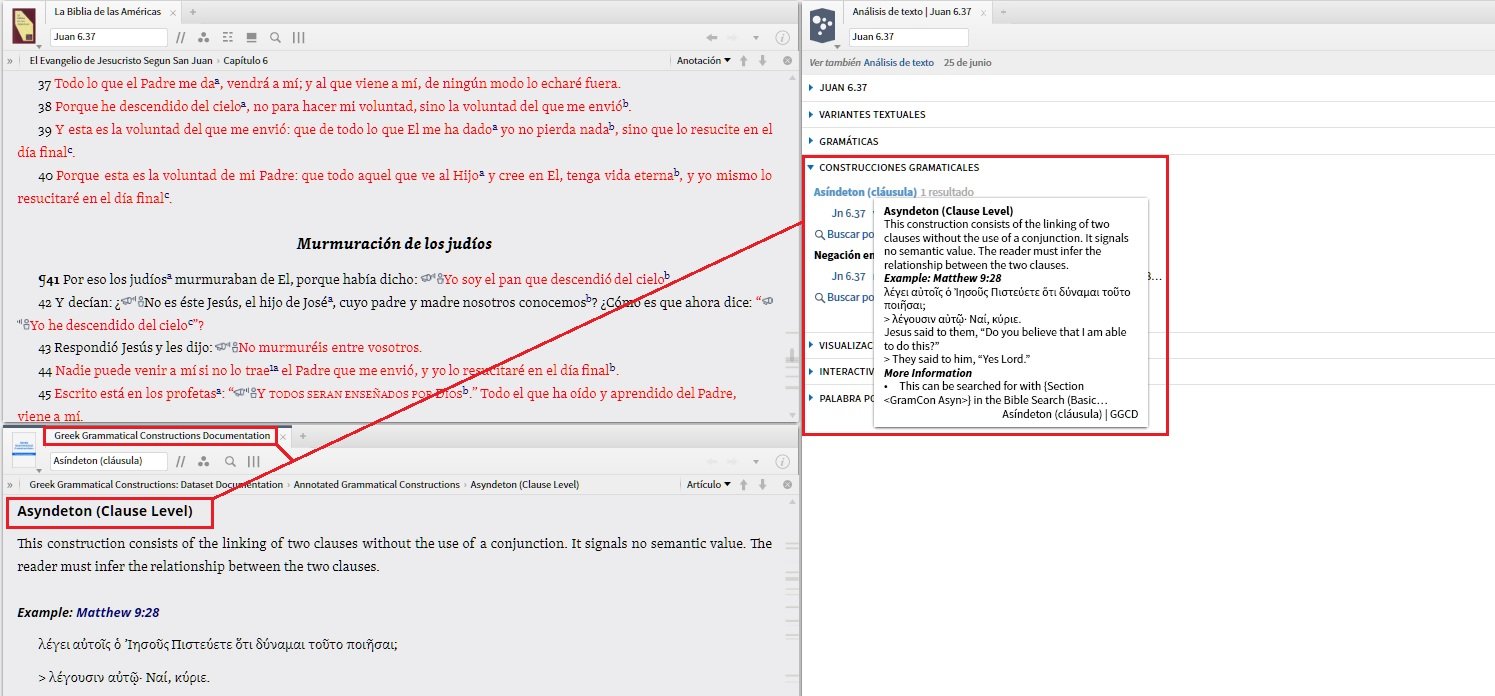This screenshot has width=1495, height=696.
Task: Expand the chevrons beside El Evangelio breadcrumb
Action: pyautogui.click(x=10, y=61)
